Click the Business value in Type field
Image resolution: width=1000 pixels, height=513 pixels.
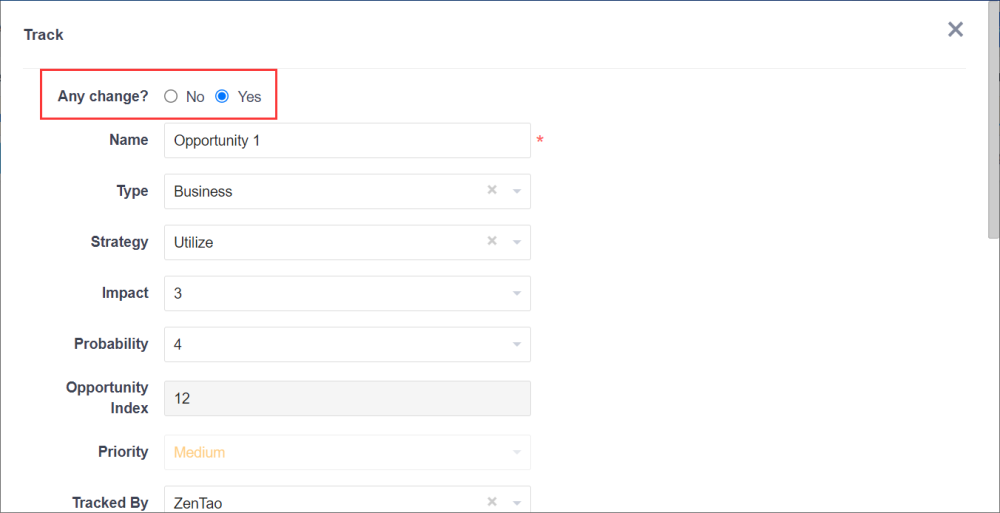click(203, 191)
